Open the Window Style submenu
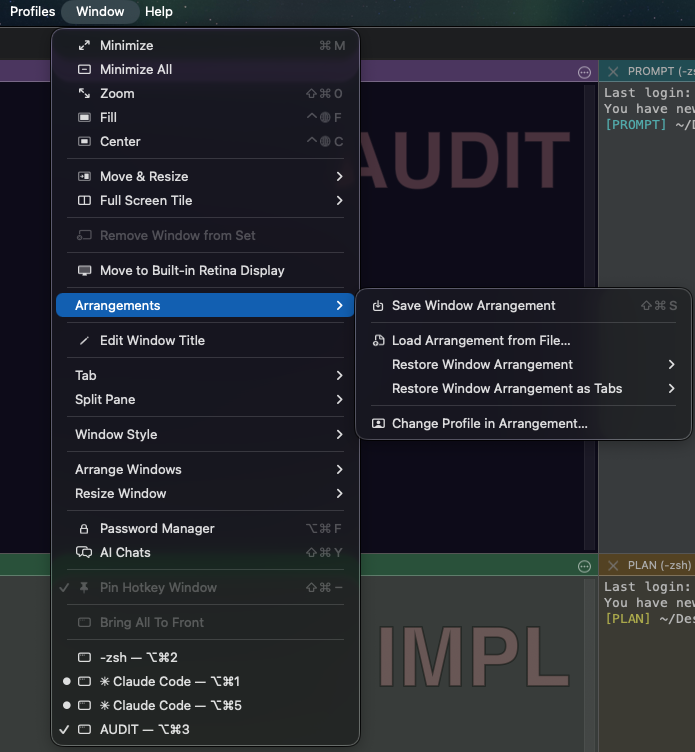695x752 pixels. (x=205, y=435)
